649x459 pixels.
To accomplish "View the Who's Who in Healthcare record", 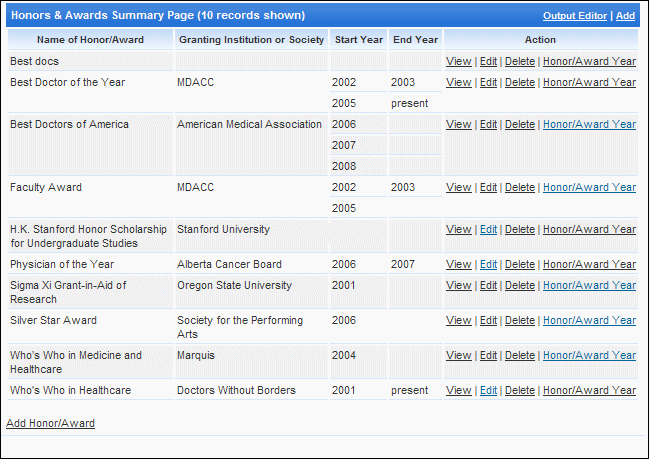I will coord(459,390).
